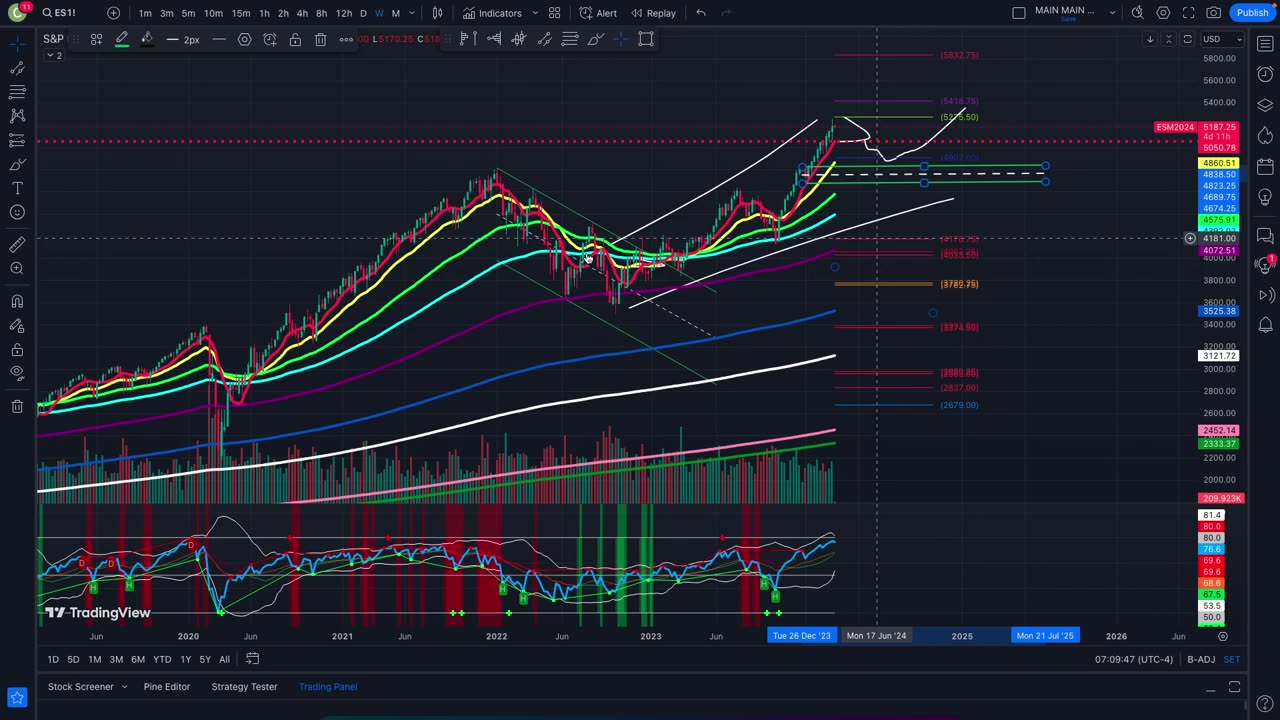Toggle the SET session setting
Viewport: 1280px width, 720px height.
click(1232, 660)
